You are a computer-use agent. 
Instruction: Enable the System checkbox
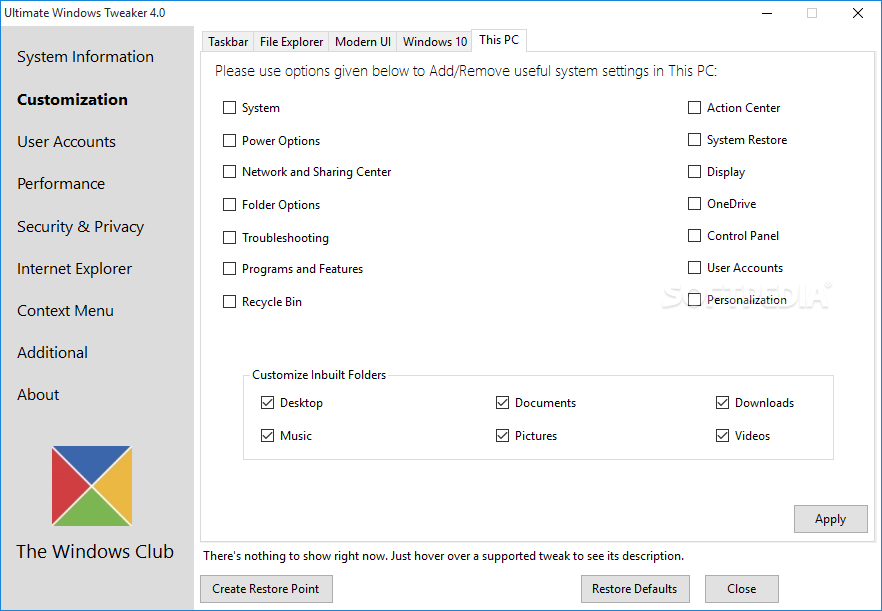(230, 108)
